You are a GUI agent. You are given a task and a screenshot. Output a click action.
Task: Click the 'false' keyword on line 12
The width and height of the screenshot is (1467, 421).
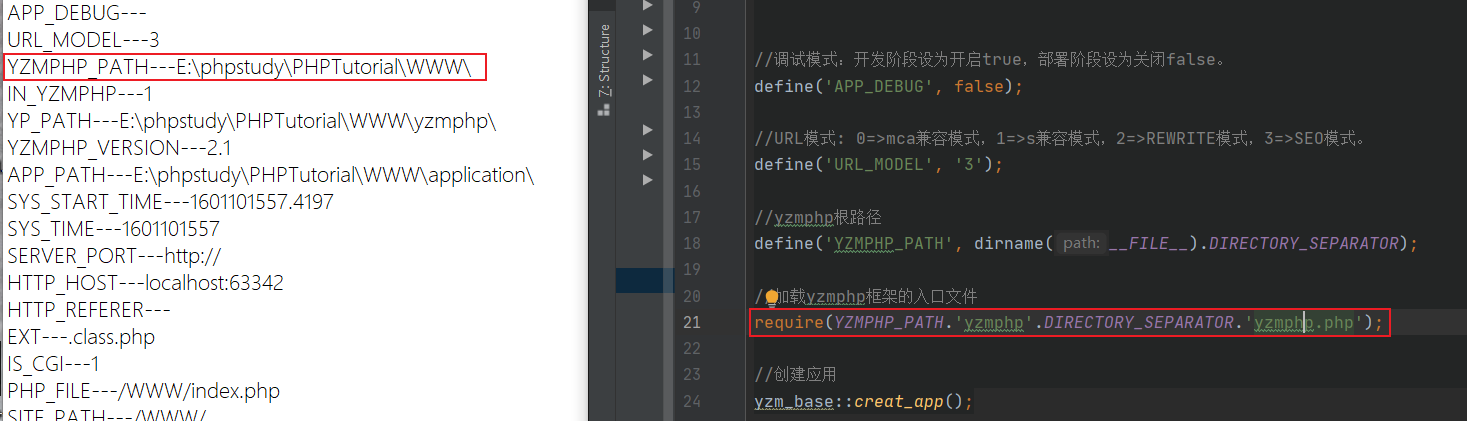point(980,87)
